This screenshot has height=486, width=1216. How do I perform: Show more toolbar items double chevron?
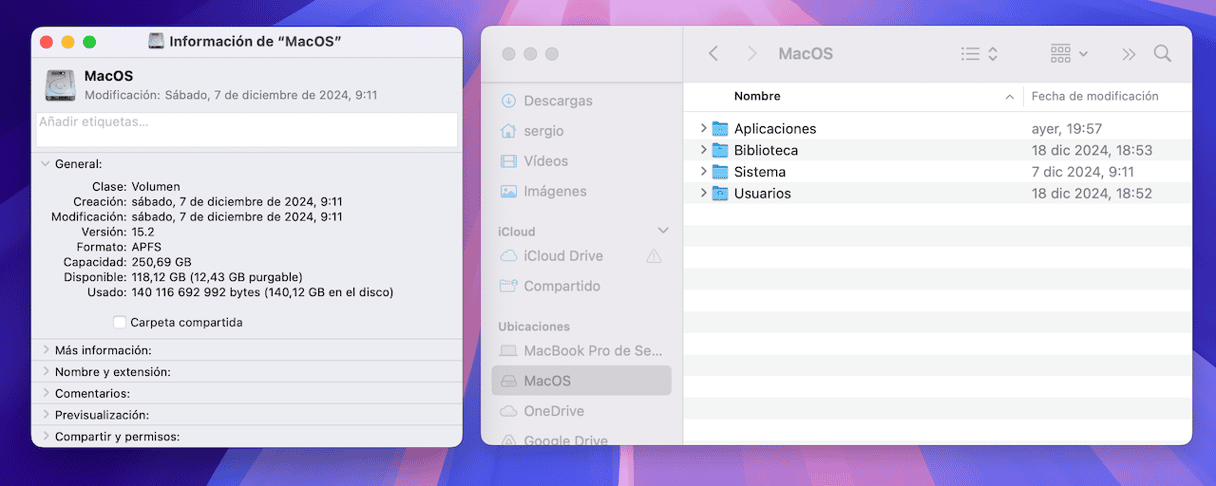[1129, 54]
